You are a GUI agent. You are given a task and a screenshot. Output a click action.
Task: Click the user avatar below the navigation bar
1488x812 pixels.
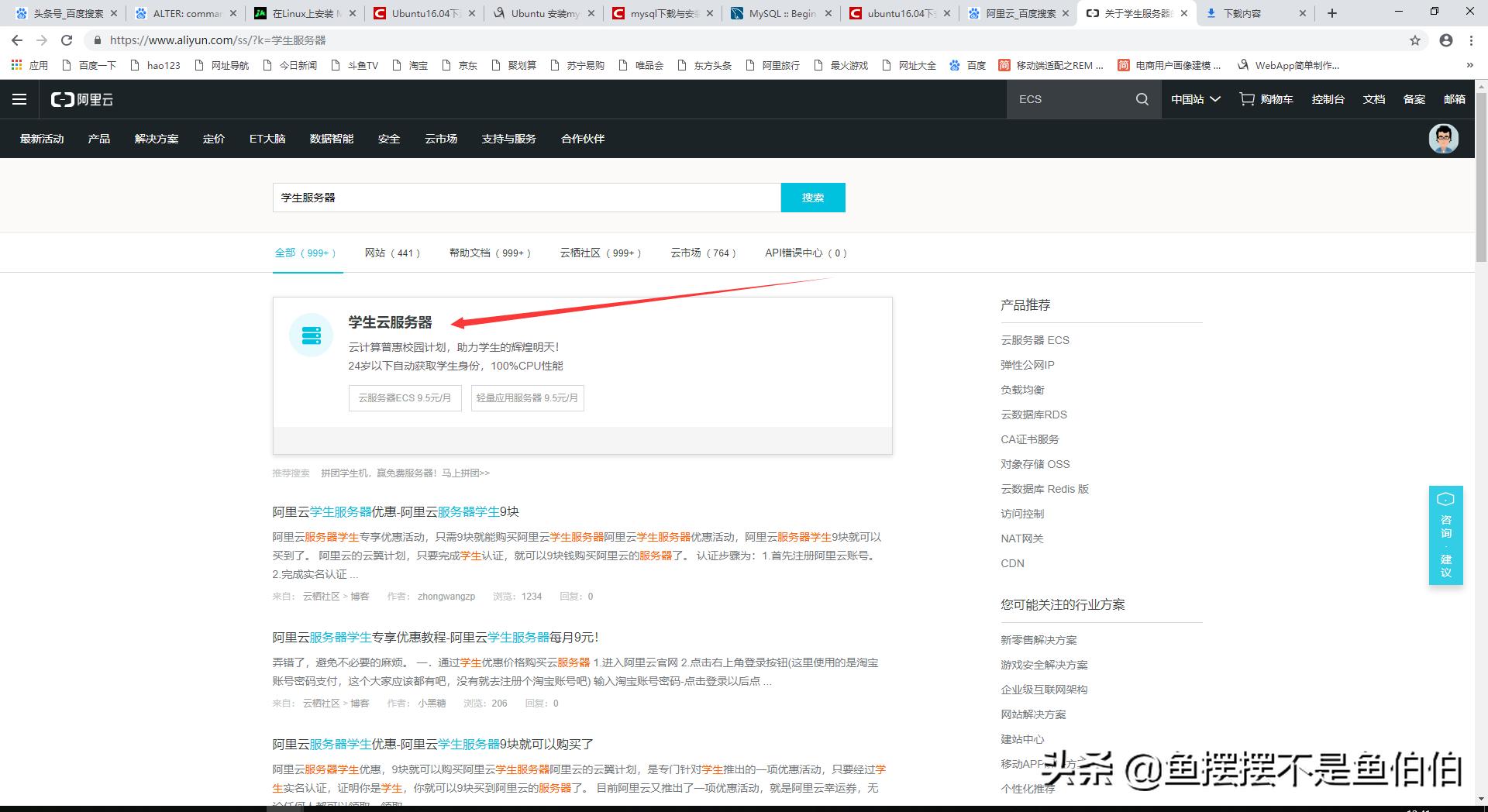(1443, 139)
